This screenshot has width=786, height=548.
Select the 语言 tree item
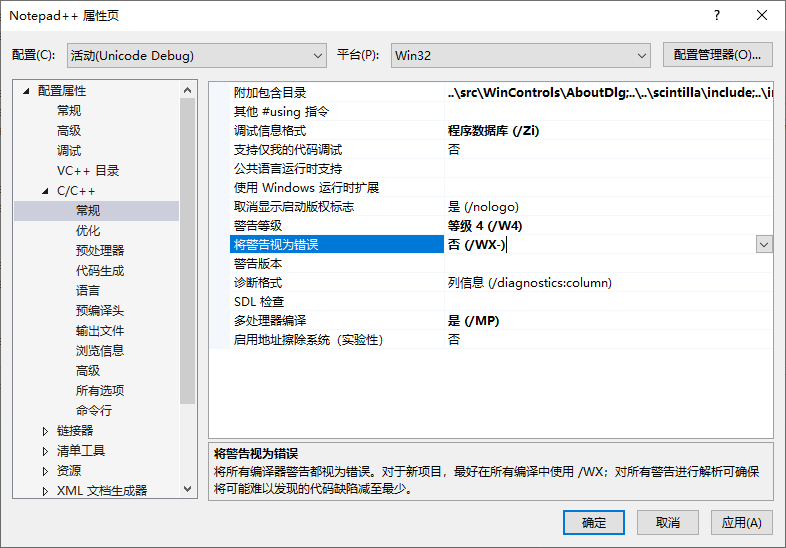[88, 291]
